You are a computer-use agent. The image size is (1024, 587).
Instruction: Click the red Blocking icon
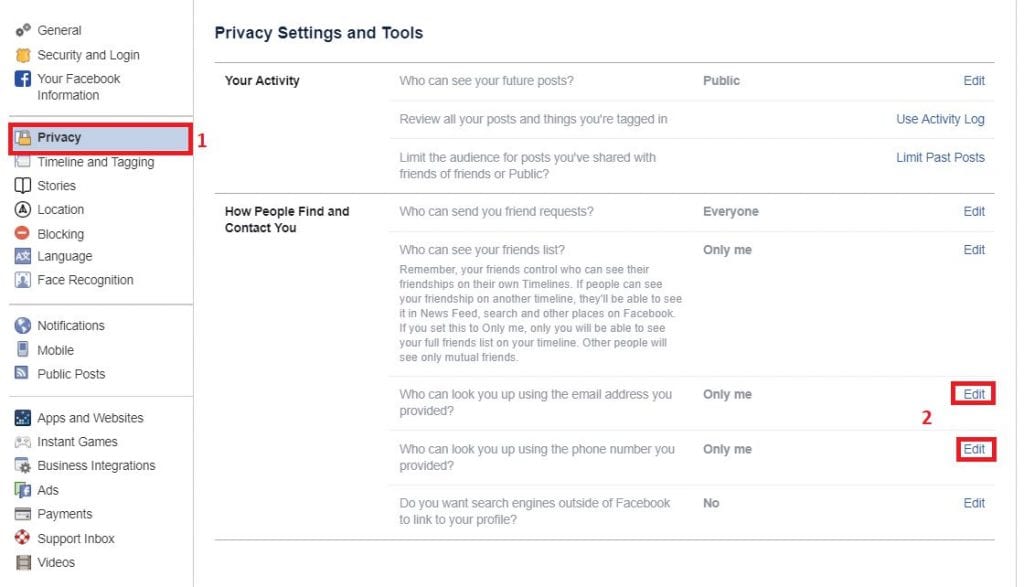pyautogui.click(x=22, y=234)
